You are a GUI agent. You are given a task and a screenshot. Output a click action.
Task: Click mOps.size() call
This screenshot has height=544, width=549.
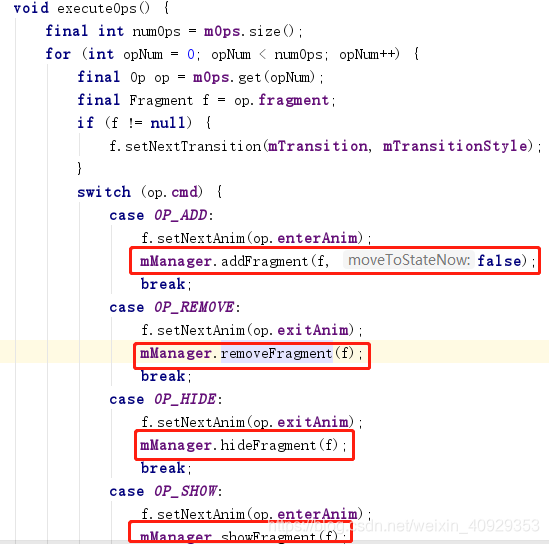[249, 32]
